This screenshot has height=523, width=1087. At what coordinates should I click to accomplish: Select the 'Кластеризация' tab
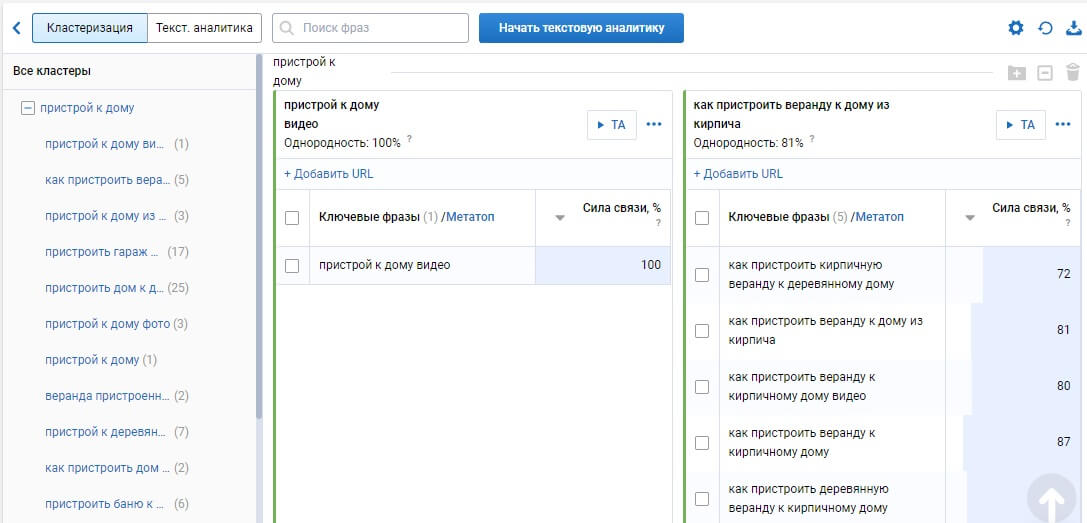pos(90,28)
